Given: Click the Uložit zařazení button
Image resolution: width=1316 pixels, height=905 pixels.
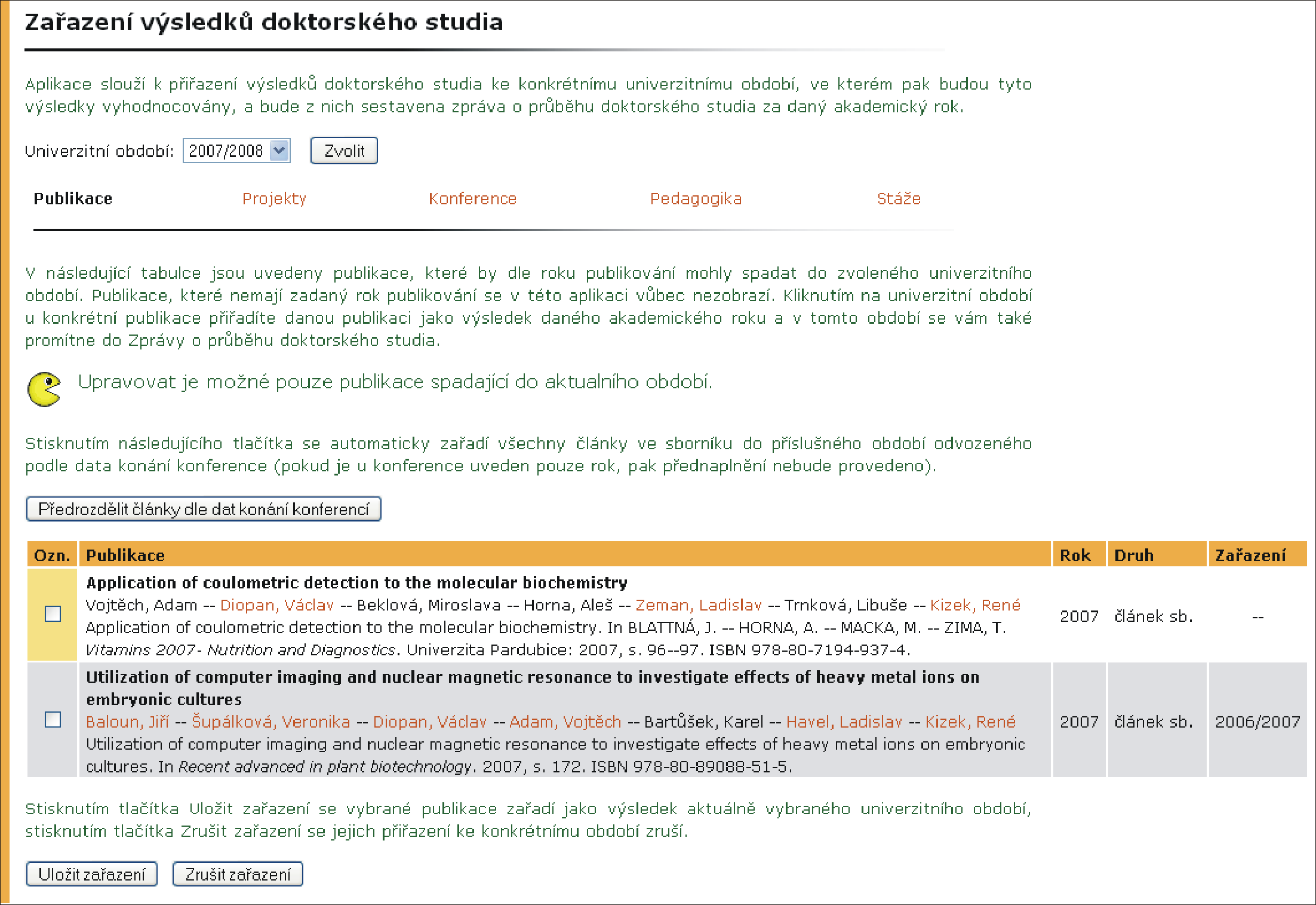Looking at the screenshot, I should [x=92, y=875].
